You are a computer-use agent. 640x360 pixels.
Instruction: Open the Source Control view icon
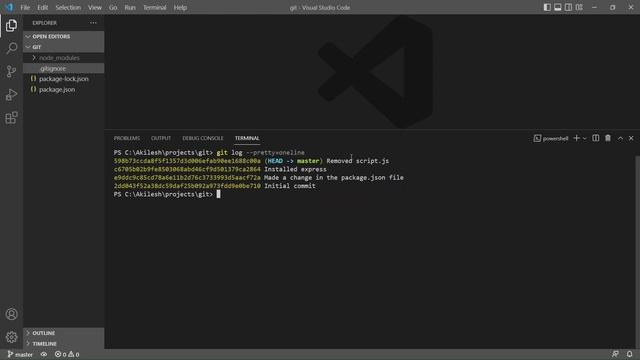(x=11, y=71)
